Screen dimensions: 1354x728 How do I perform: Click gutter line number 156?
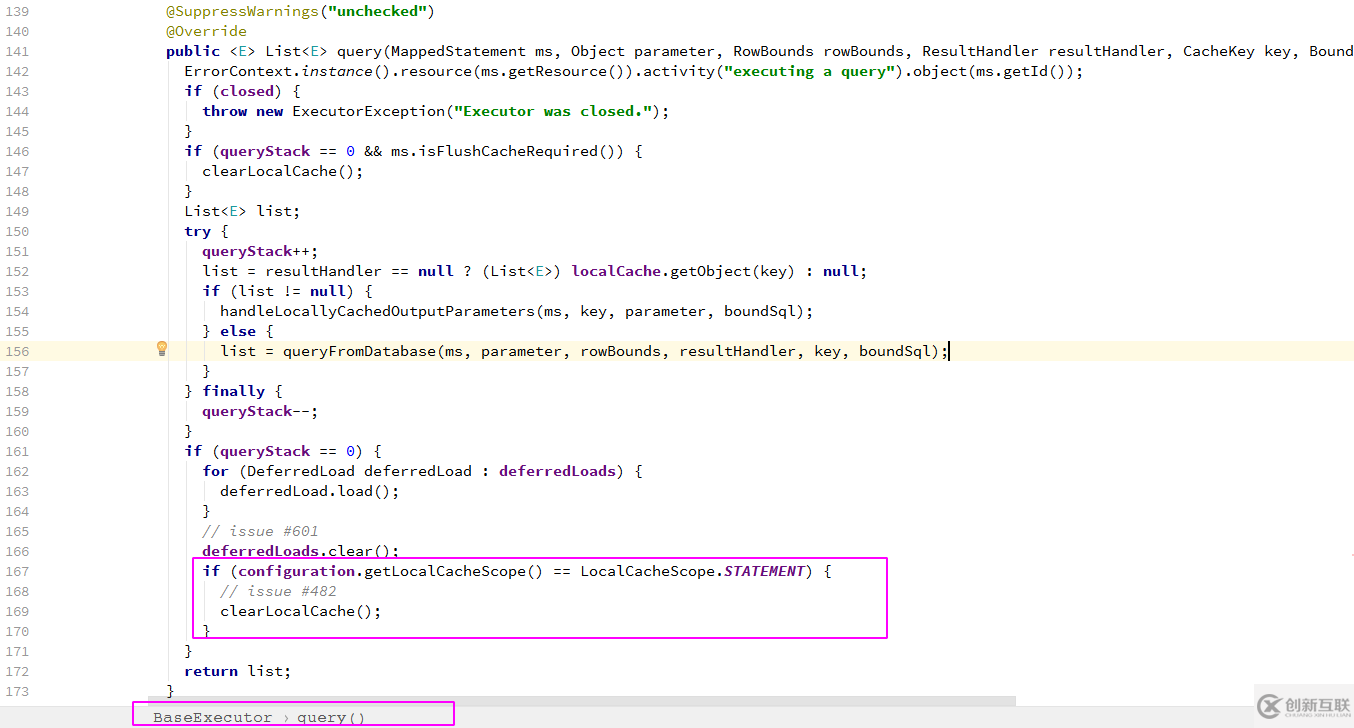pos(17,351)
